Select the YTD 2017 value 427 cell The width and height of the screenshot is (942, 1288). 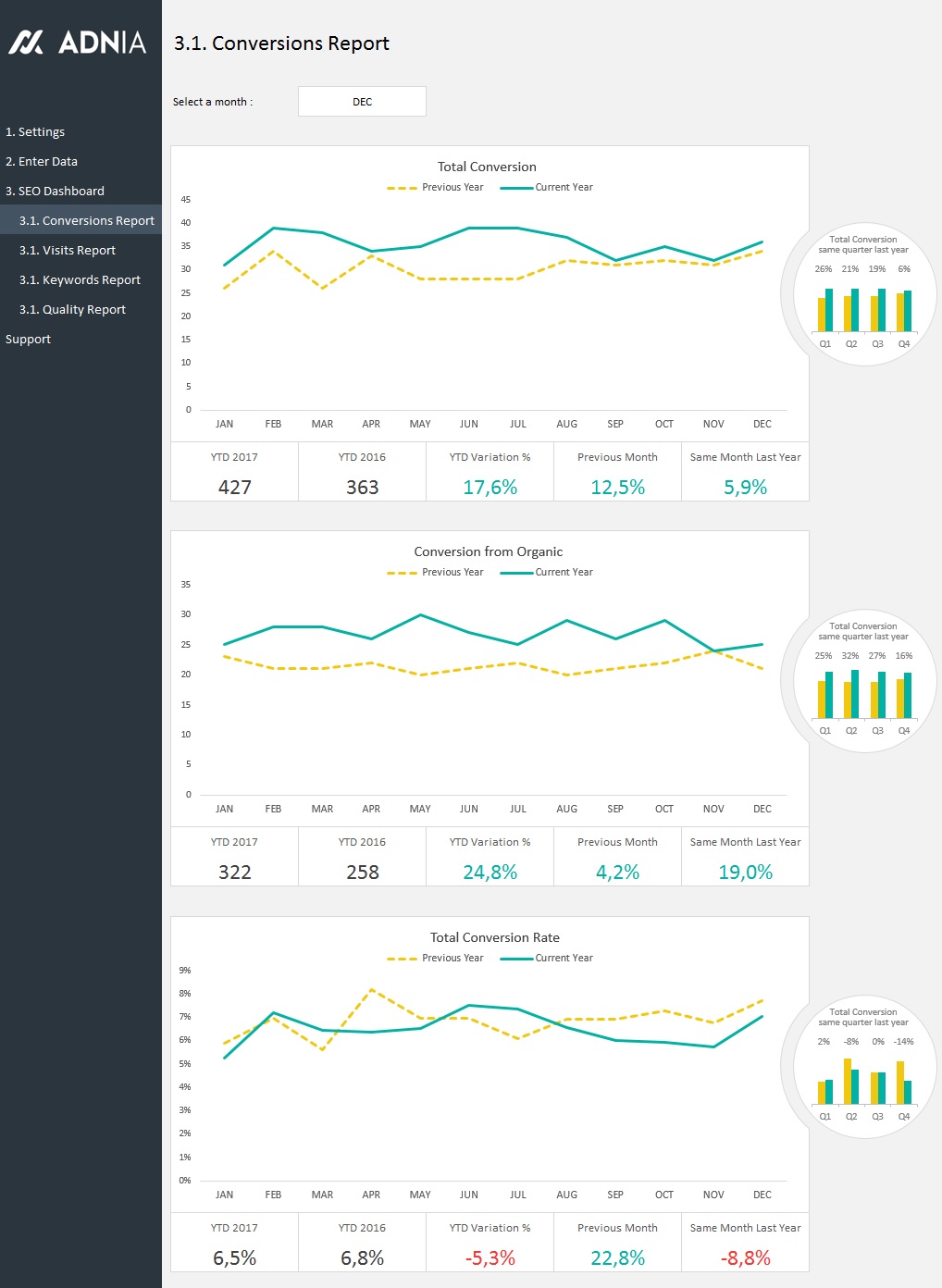click(235, 488)
